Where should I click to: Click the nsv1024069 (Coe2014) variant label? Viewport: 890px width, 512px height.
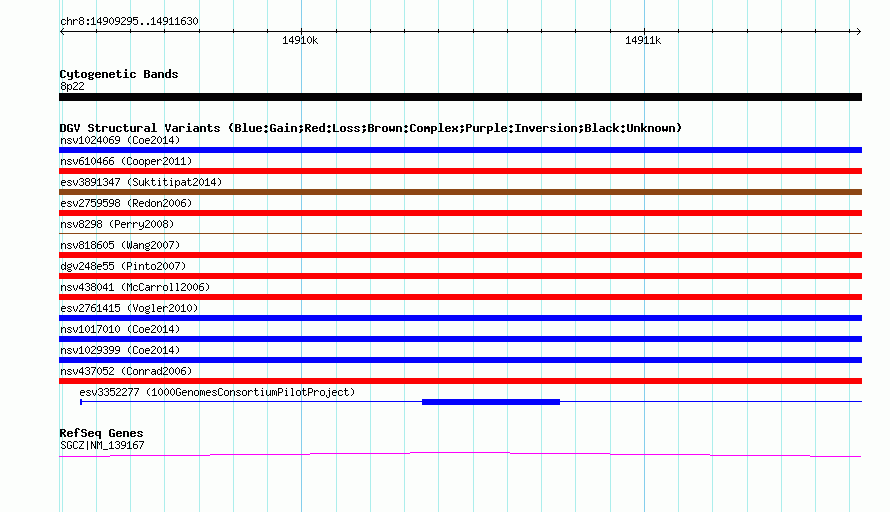point(120,140)
